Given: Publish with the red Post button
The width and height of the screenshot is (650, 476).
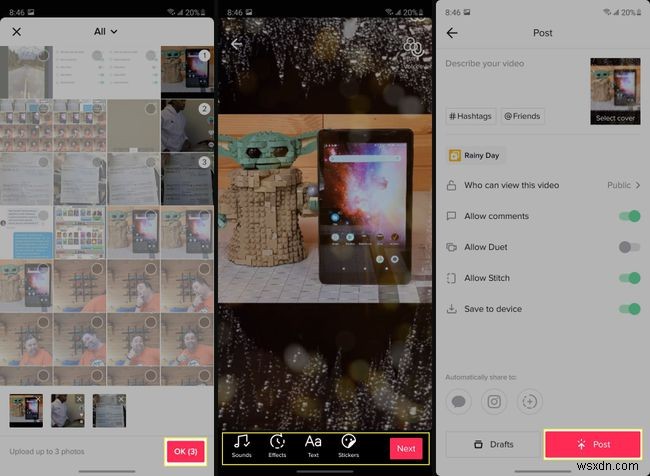Looking at the screenshot, I should click(593, 444).
